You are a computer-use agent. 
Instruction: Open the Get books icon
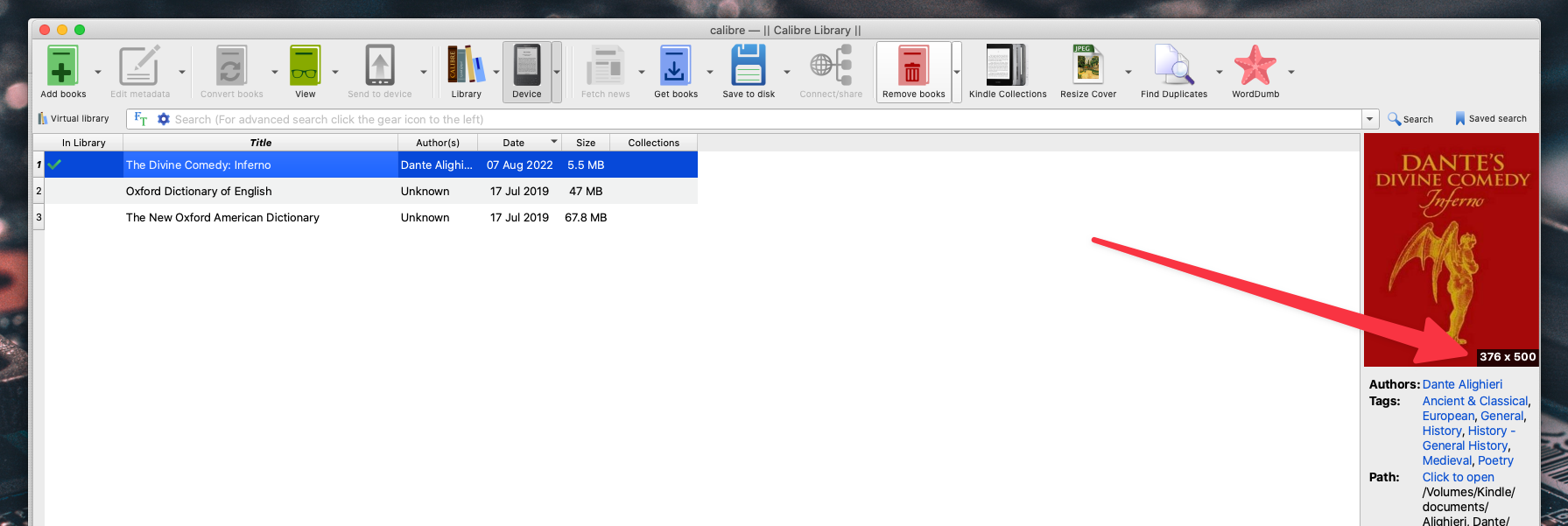[x=675, y=66]
